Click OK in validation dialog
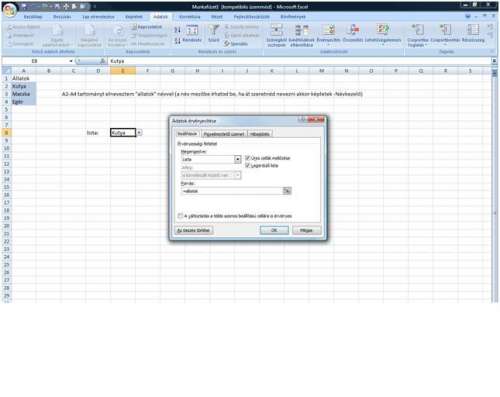Viewport: 500px width, 397px height. pos(274,230)
